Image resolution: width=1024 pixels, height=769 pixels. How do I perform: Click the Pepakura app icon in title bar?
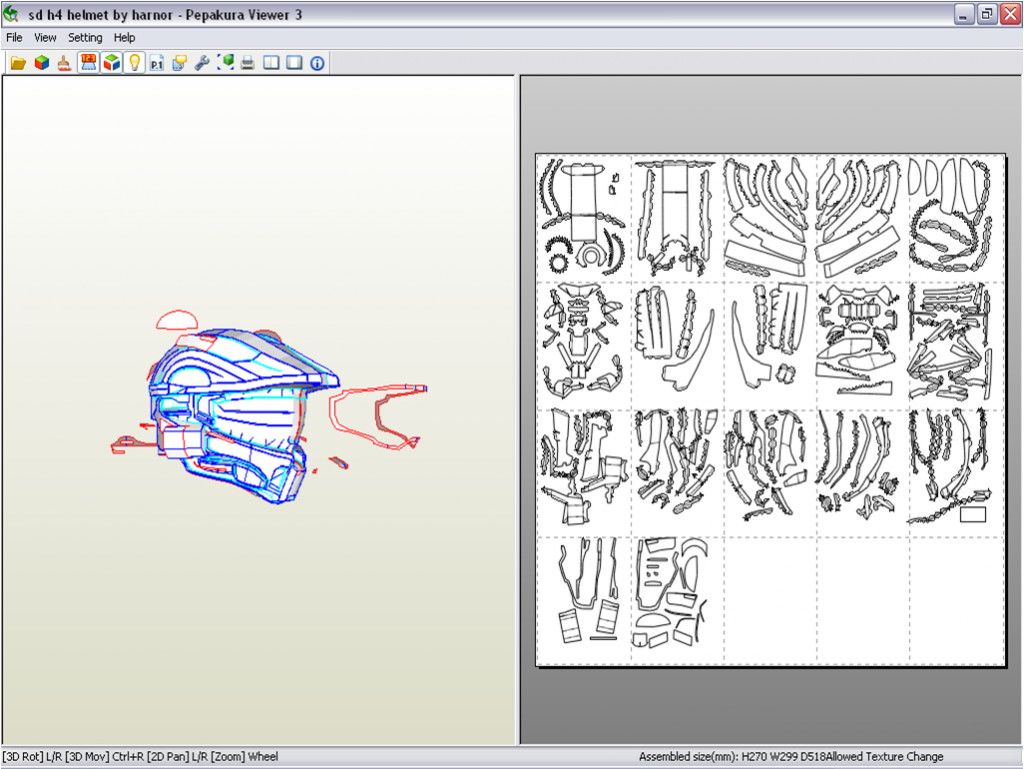coord(11,14)
